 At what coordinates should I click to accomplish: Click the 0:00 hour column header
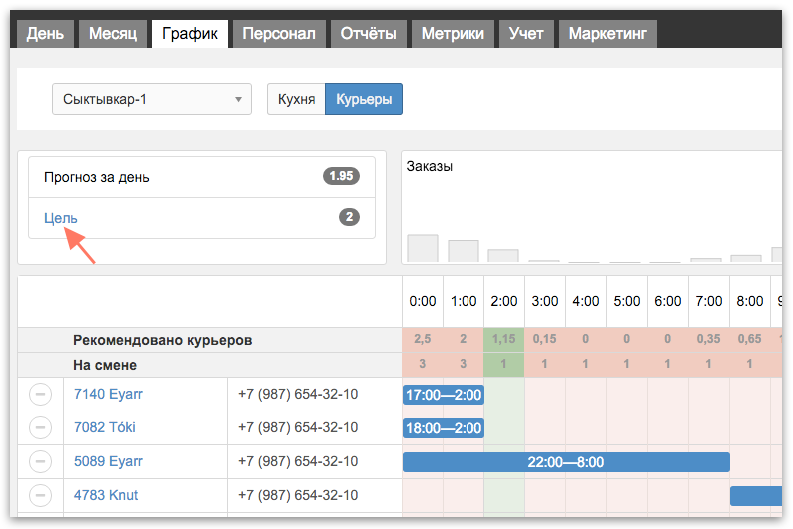coord(423,301)
